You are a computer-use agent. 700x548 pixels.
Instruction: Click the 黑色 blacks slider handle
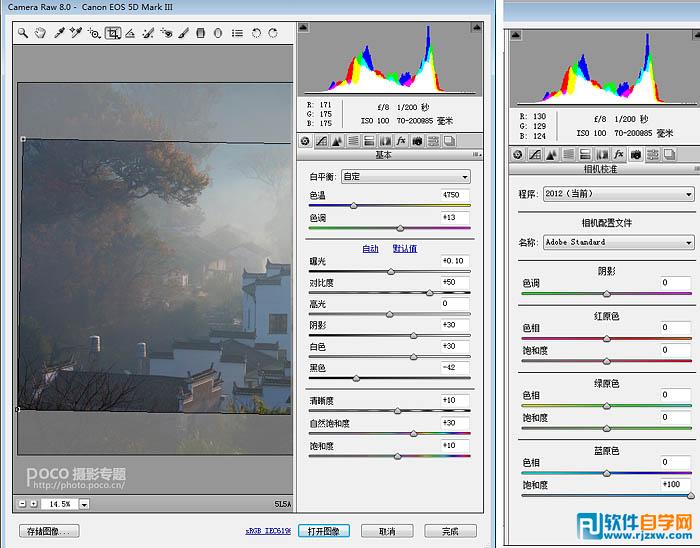click(x=356, y=378)
